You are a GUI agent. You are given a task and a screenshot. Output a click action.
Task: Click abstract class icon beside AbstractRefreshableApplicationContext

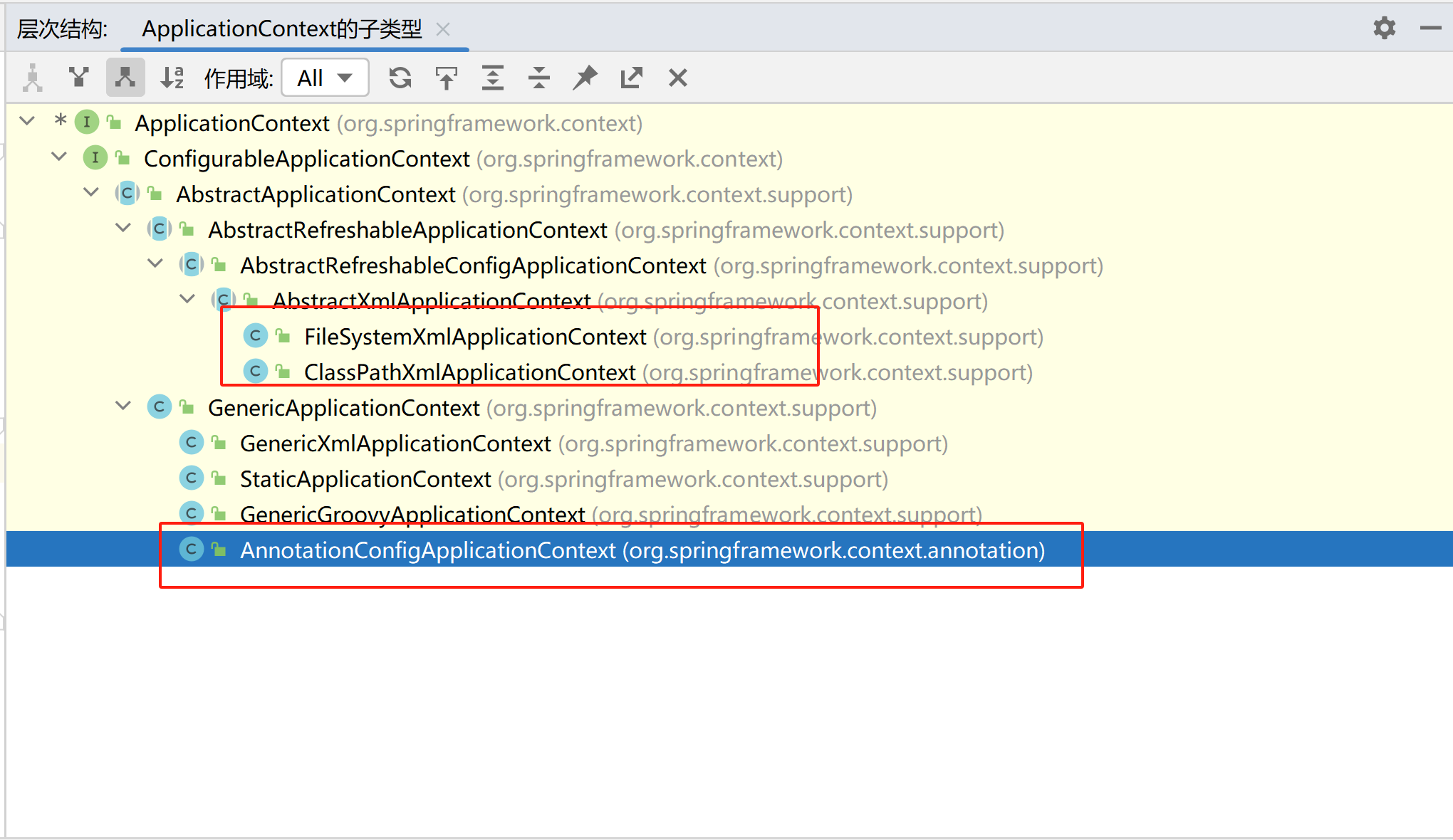coord(160,229)
